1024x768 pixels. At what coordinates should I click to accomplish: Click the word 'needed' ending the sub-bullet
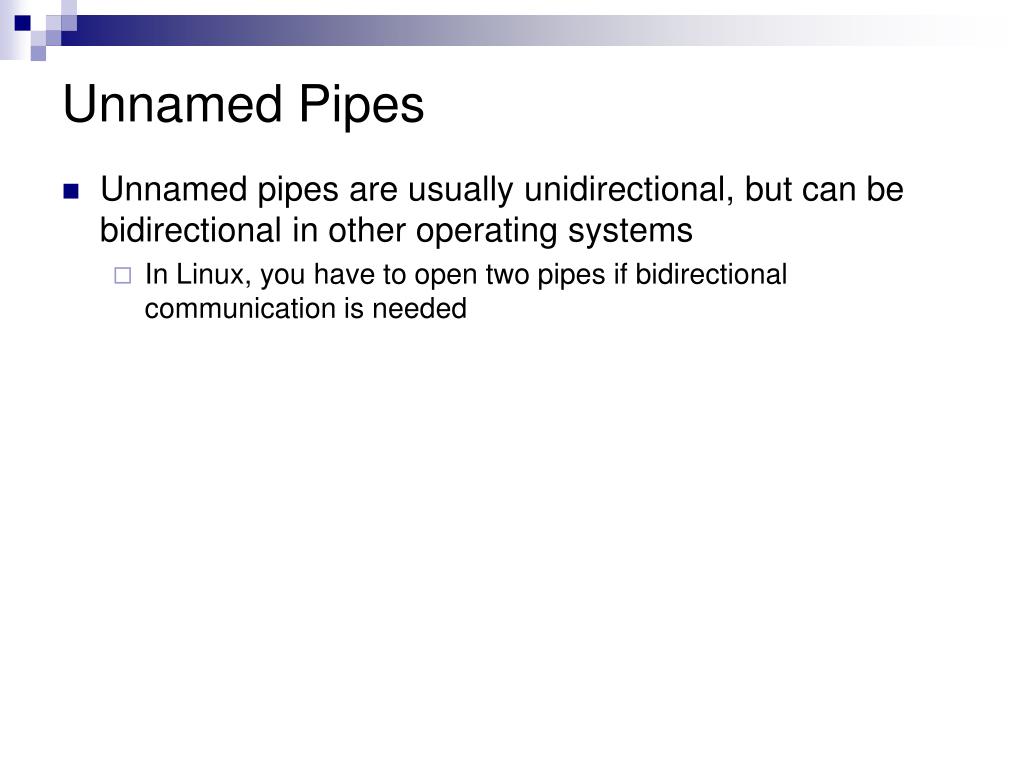pos(419,308)
